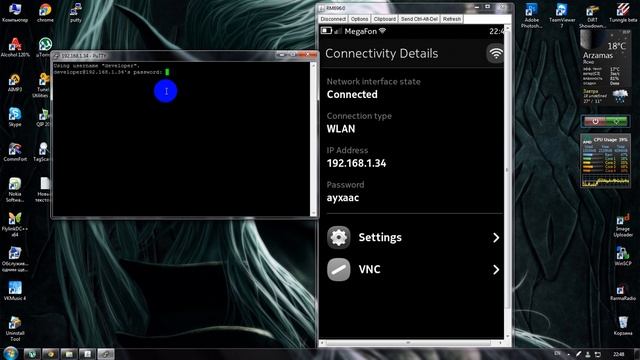Open the folder explorer taskbar button
The width and height of the screenshot is (640, 360).
69,354
